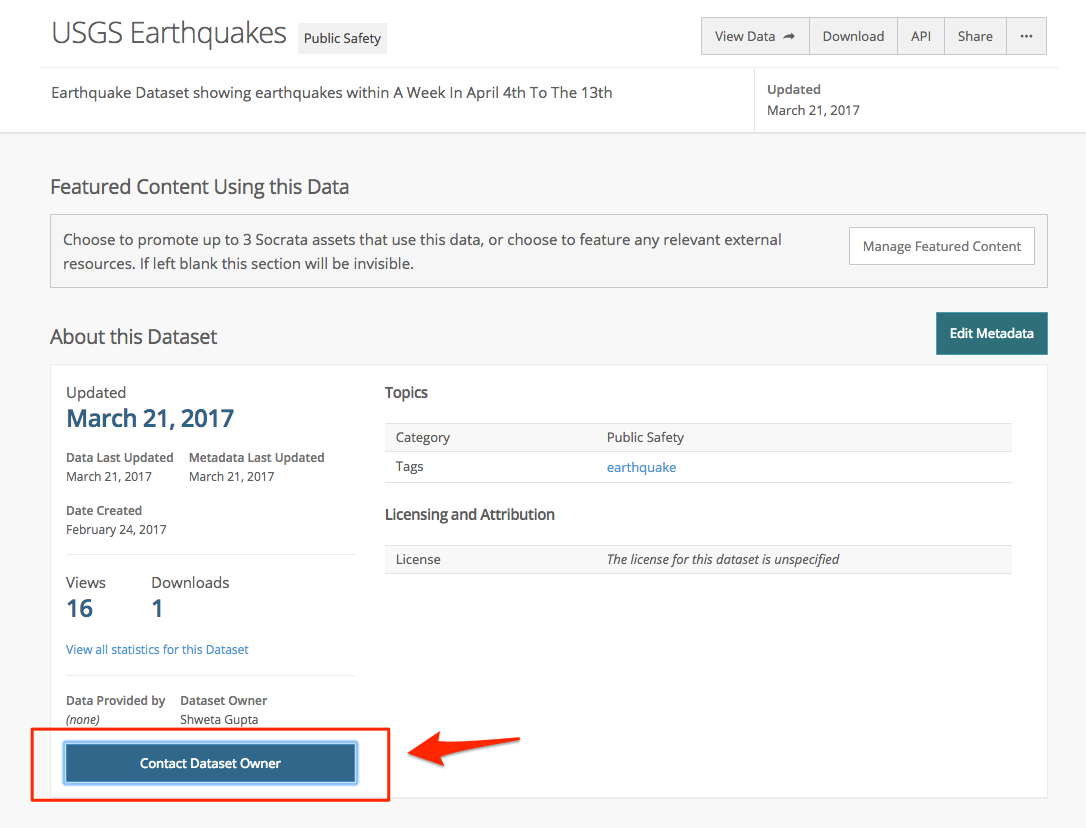Click the About this Dataset heading
Viewport: 1086px width, 828px height.
point(134,337)
